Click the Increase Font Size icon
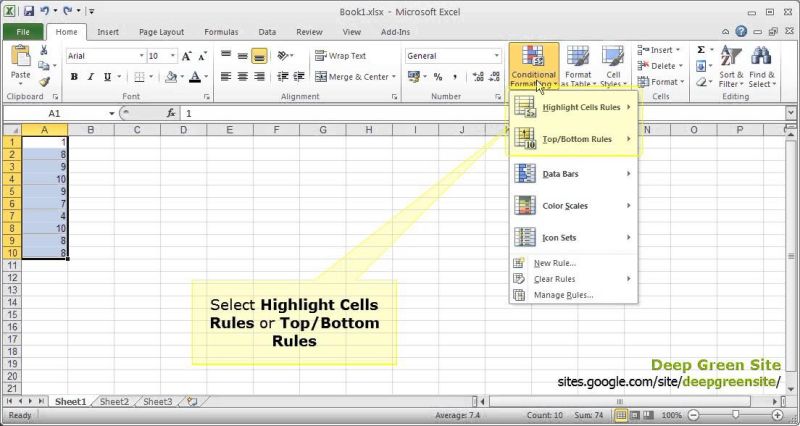The width and height of the screenshot is (800, 426). click(187, 56)
